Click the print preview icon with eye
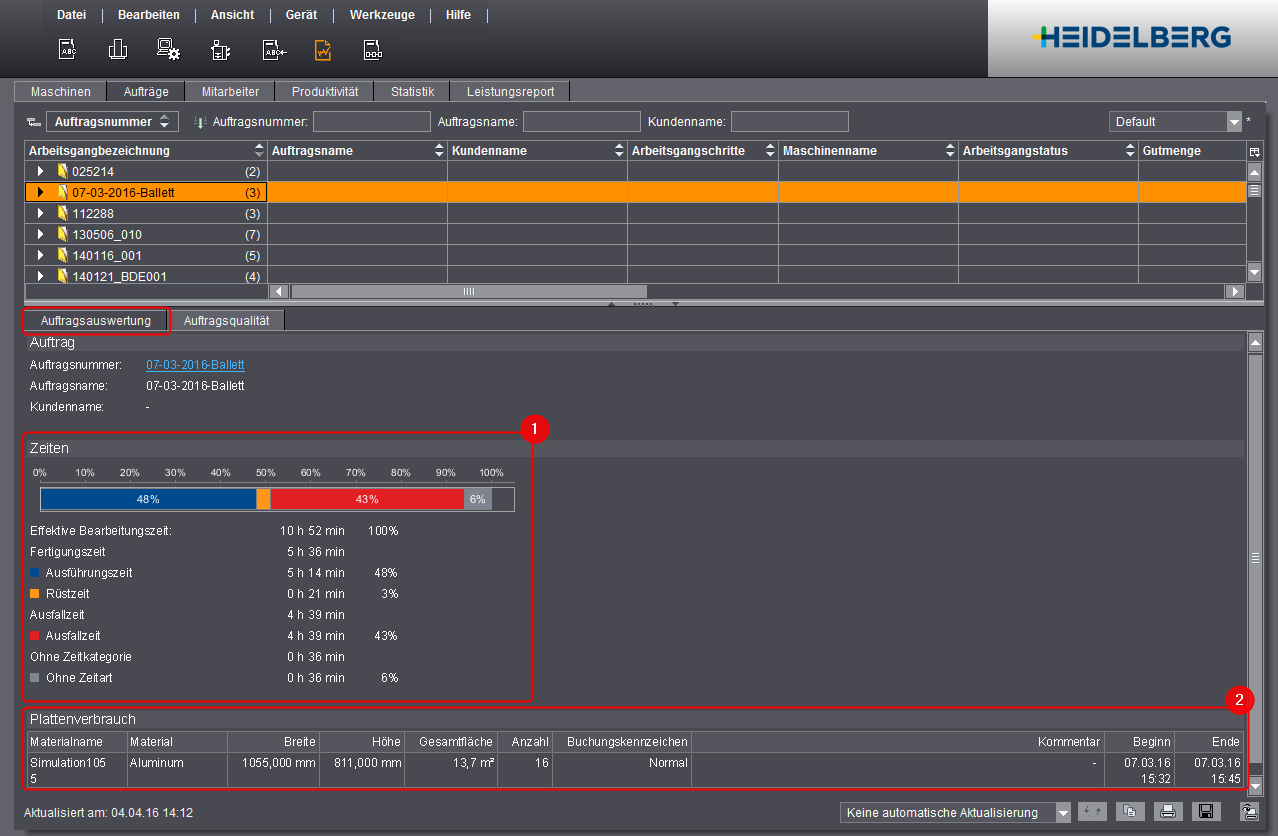Image resolution: width=1278 pixels, height=836 pixels. [1249, 812]
